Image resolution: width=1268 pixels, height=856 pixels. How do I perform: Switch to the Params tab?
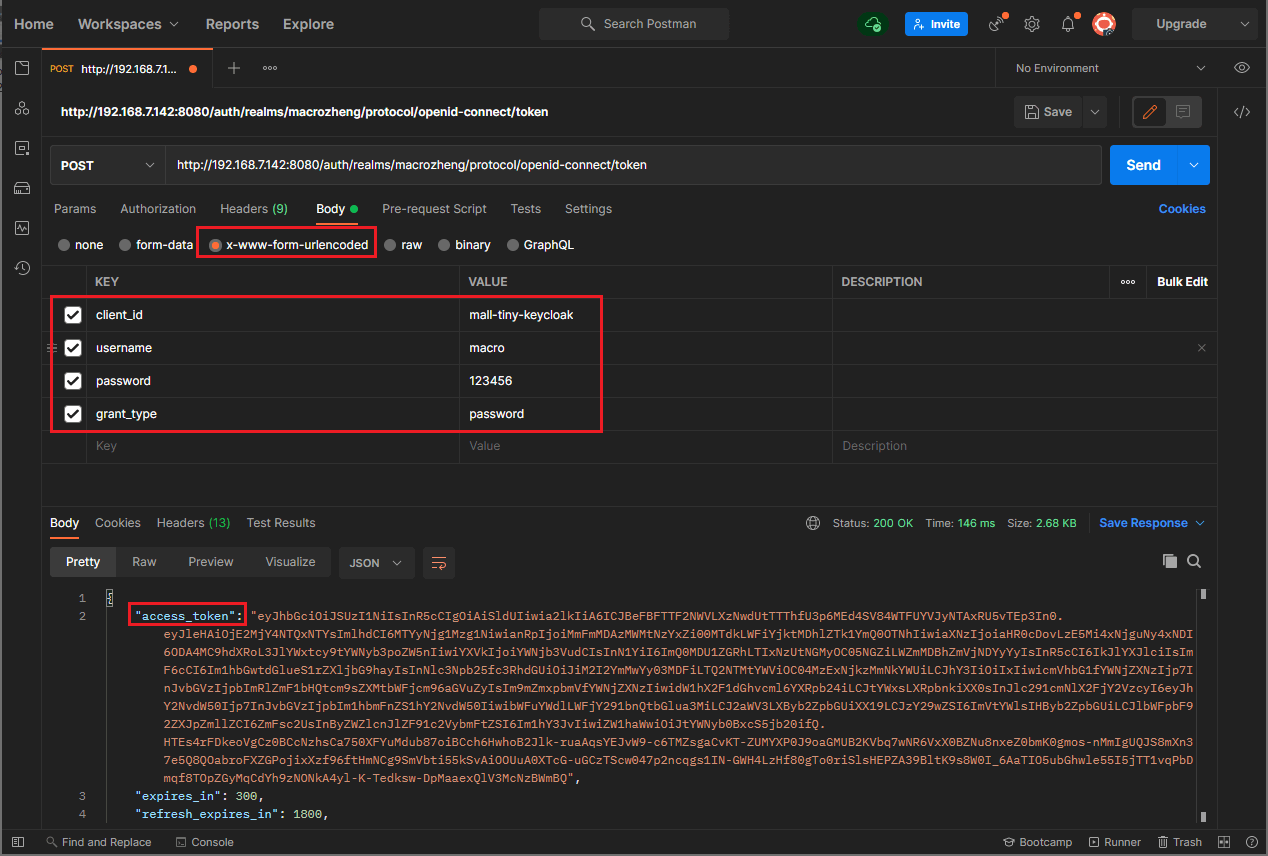75,209
